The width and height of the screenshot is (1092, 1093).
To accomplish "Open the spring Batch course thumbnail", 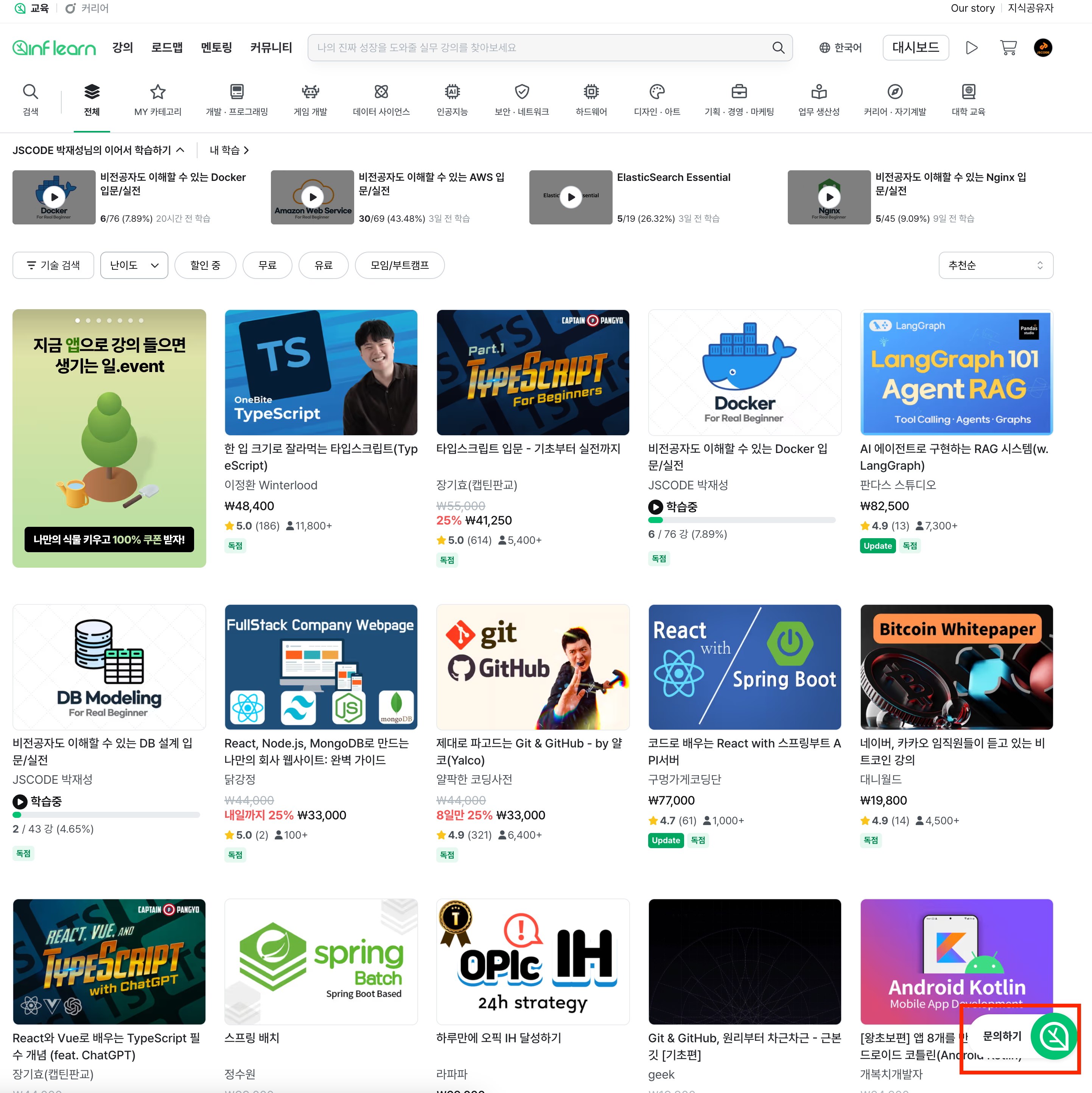I will pos(320,962).
